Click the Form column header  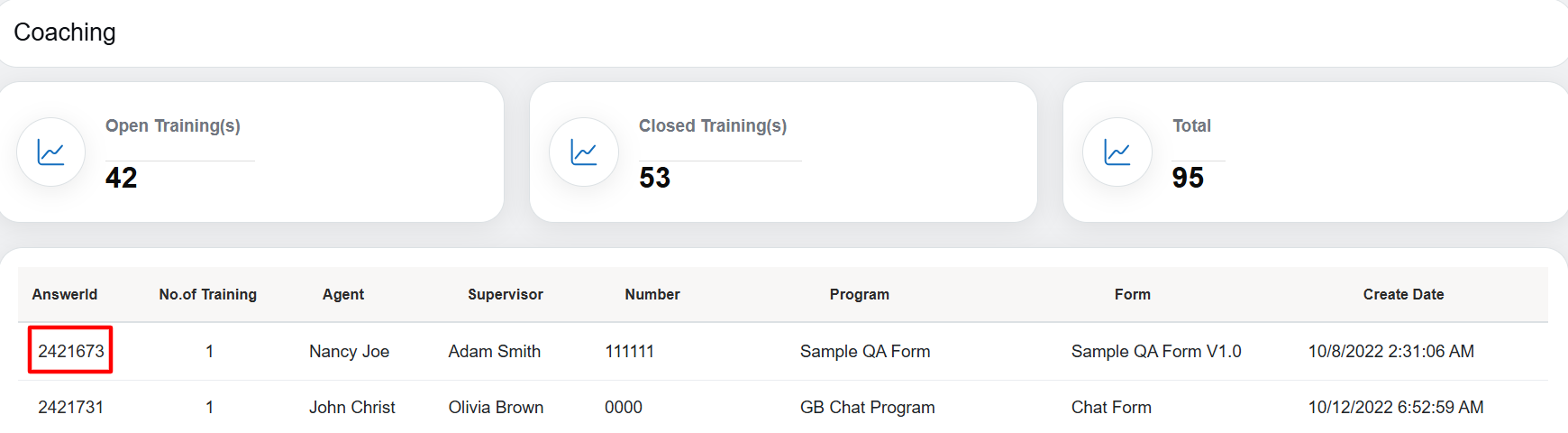coord(1133,294)
